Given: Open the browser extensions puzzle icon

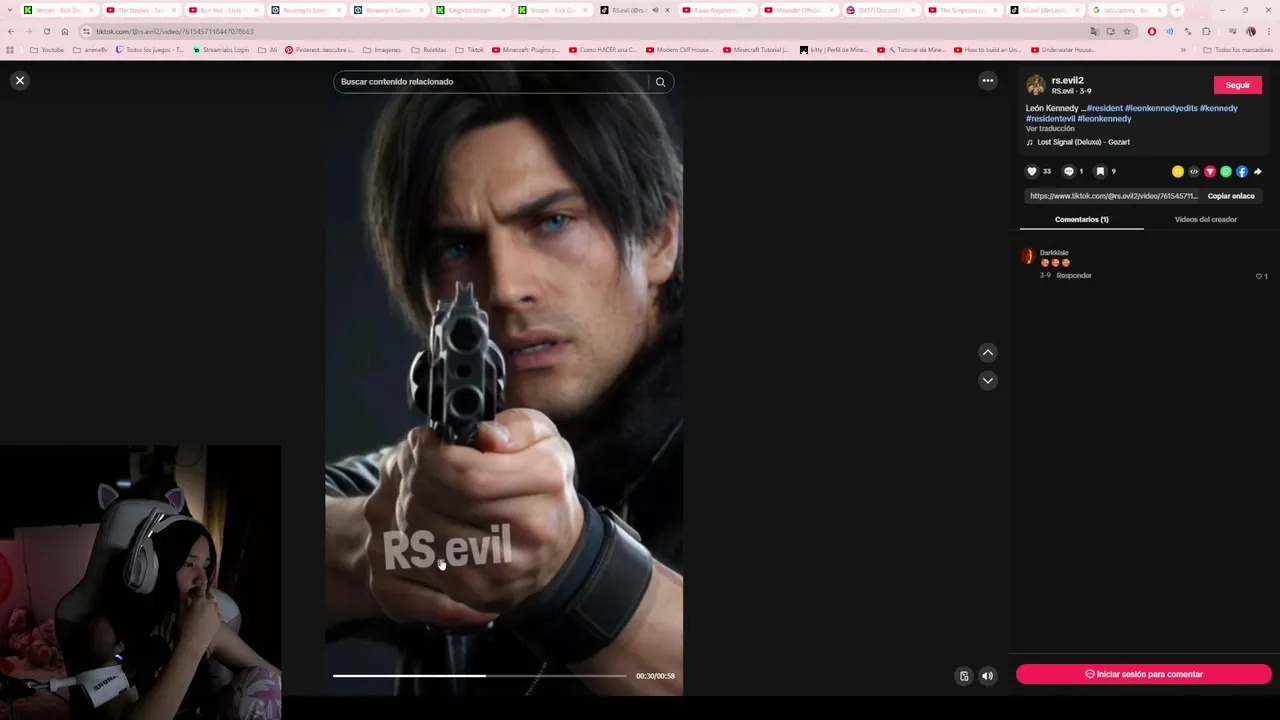Looking at the screenshot, I should click(1205, 31).
